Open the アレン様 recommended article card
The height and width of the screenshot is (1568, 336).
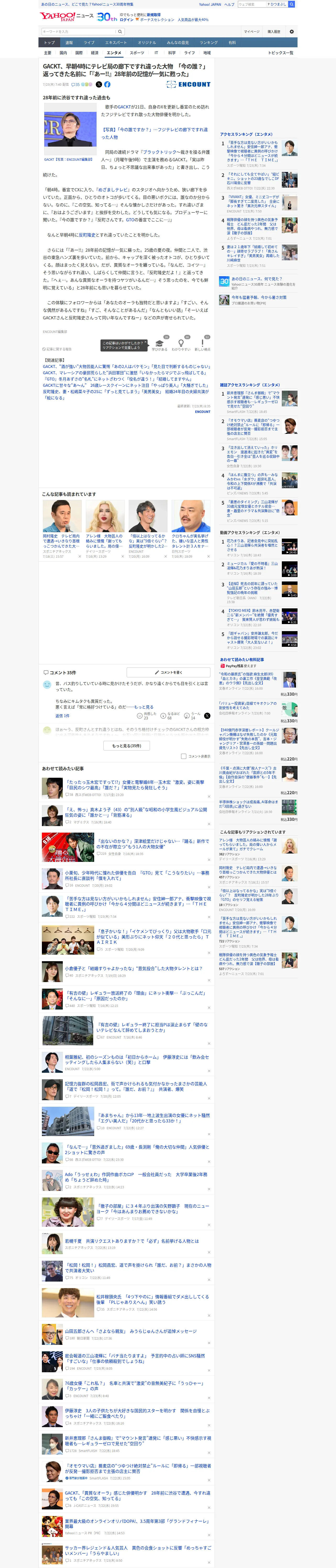[x=105, y=529]
